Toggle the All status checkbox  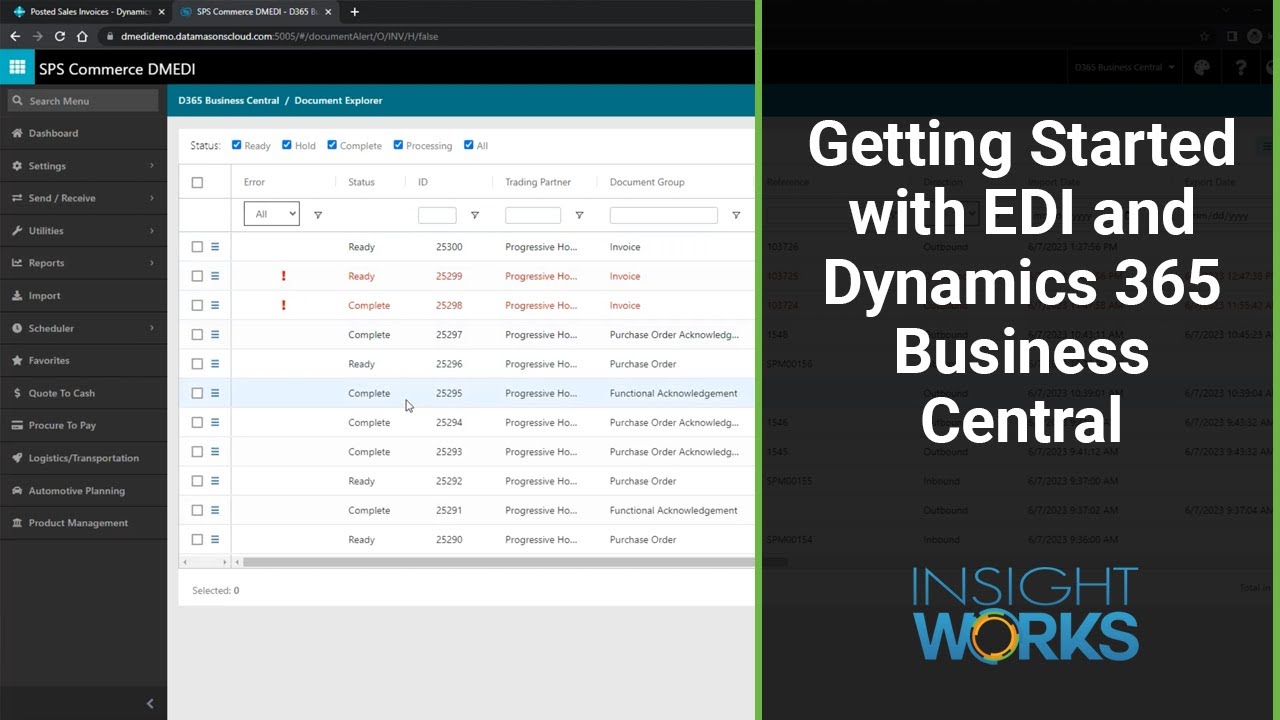point(469,145)
